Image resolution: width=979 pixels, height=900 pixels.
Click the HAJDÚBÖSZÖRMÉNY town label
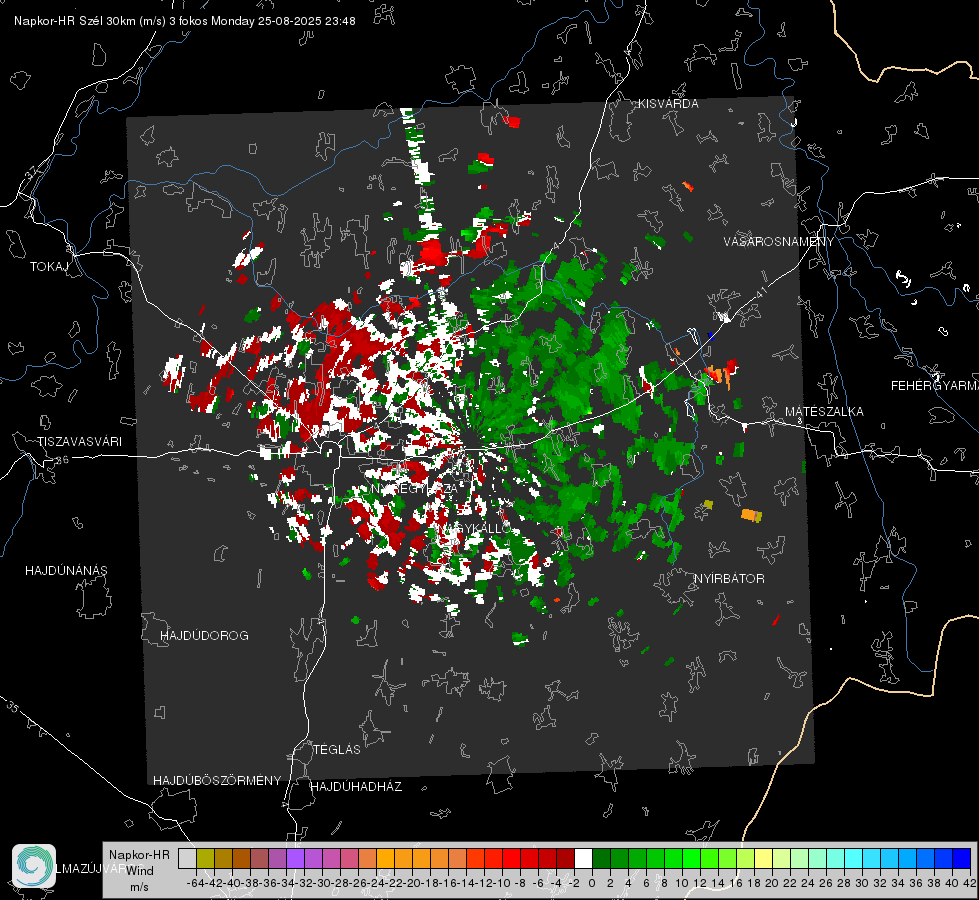pyautogui.click(x=217, y=781)
